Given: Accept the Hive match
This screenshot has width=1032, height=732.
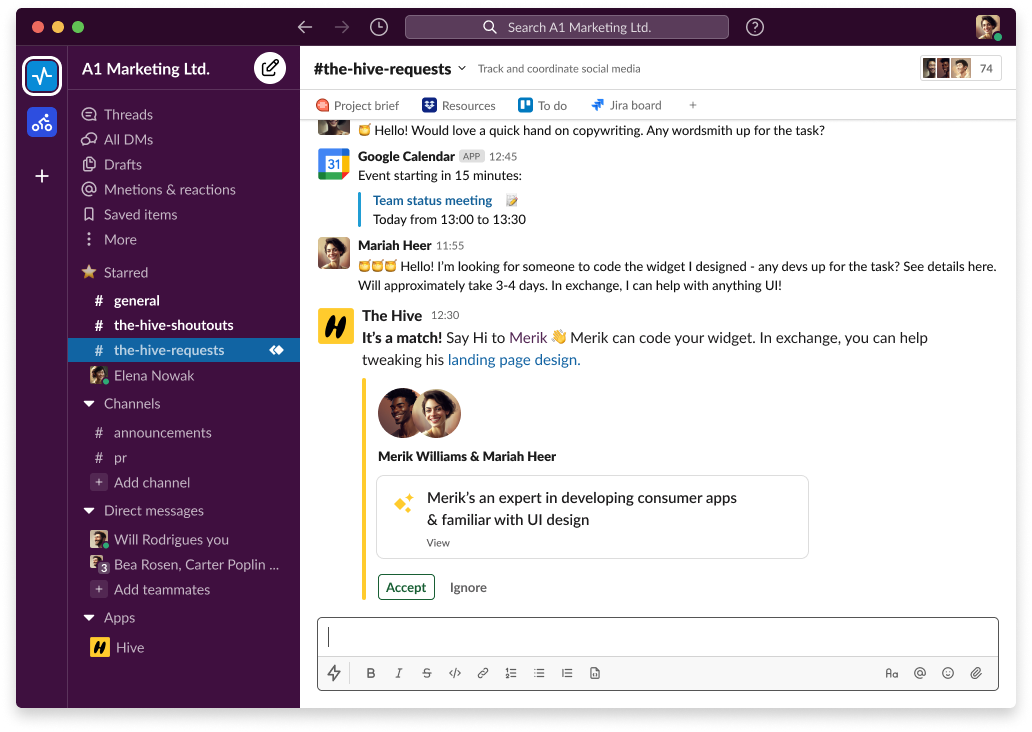Looking at the screenshot, I should point(406,587).
